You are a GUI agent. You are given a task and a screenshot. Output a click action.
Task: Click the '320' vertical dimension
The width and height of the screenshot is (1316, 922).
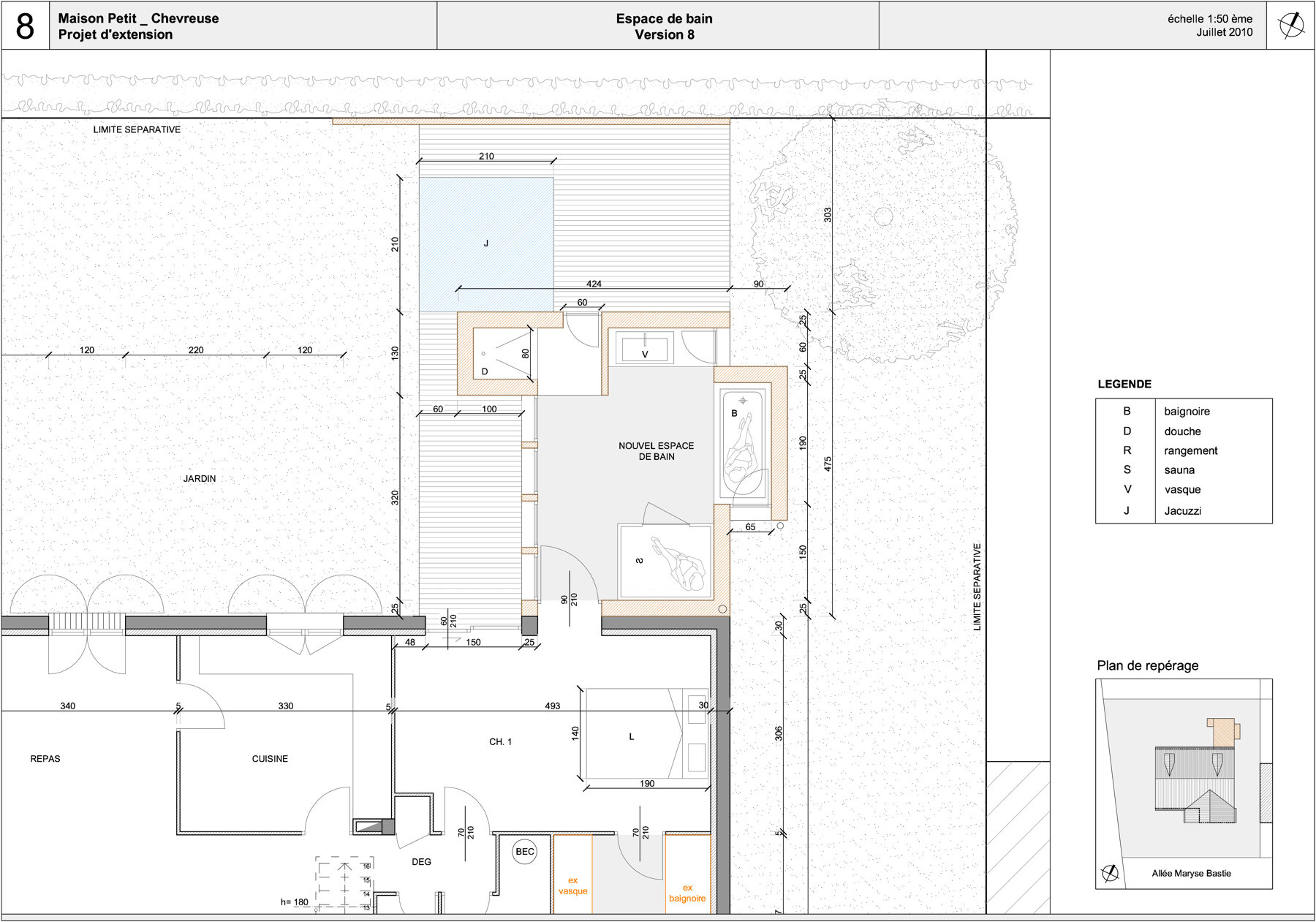(x=395, y=498)
